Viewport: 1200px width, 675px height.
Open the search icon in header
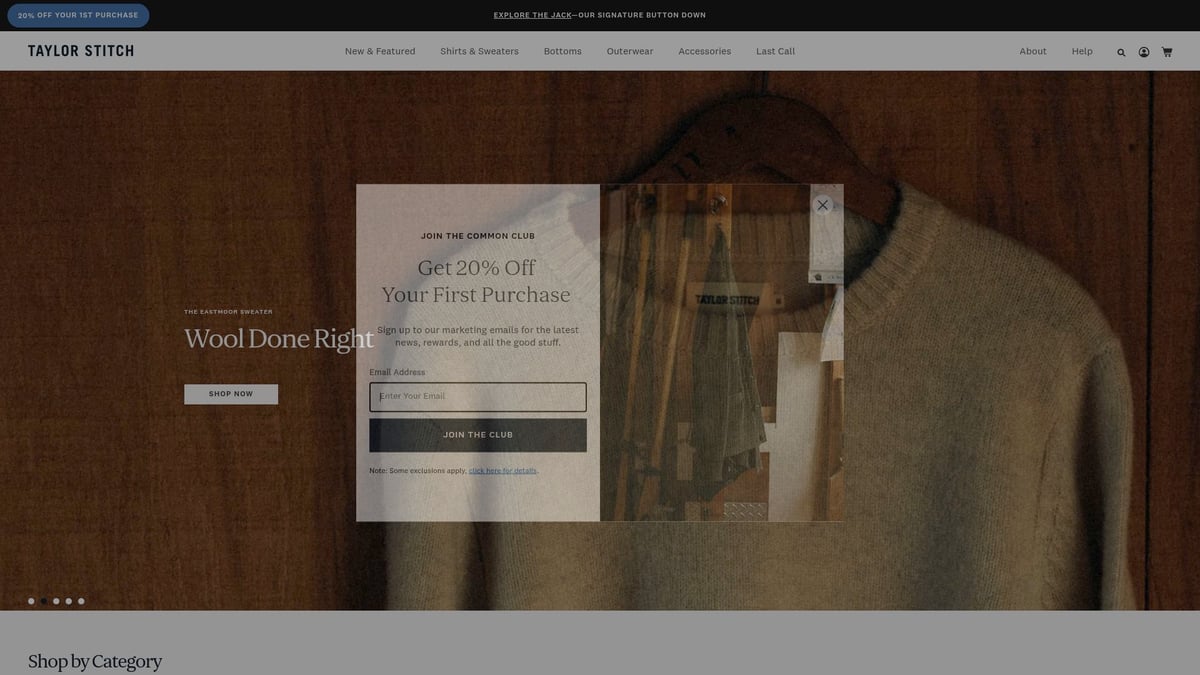point(1121,52)
